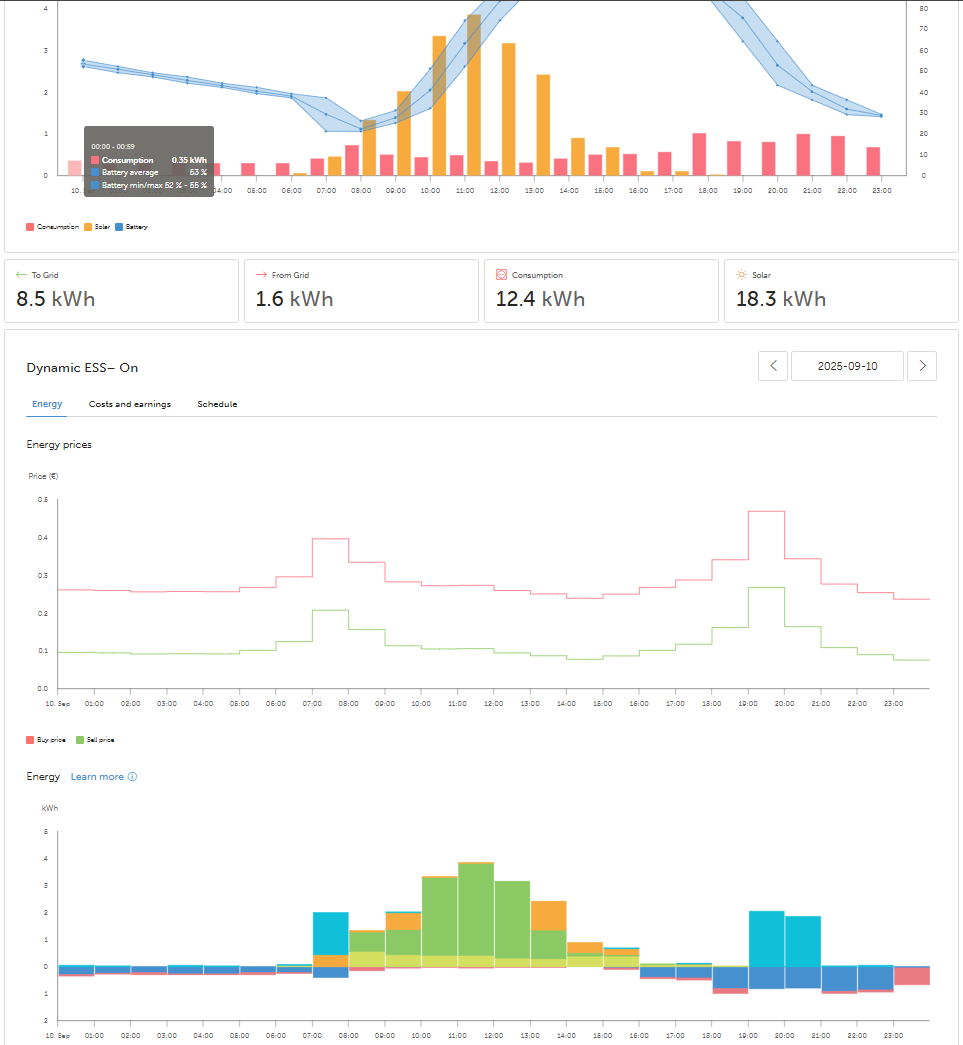
Task: Toggle Consumption series in top chart legend
Action: [x=52, y=227]
